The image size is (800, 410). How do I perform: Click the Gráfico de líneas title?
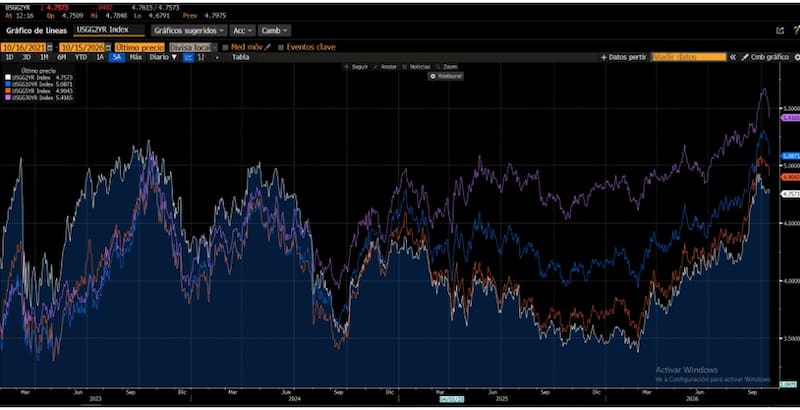tap(36, 31)
